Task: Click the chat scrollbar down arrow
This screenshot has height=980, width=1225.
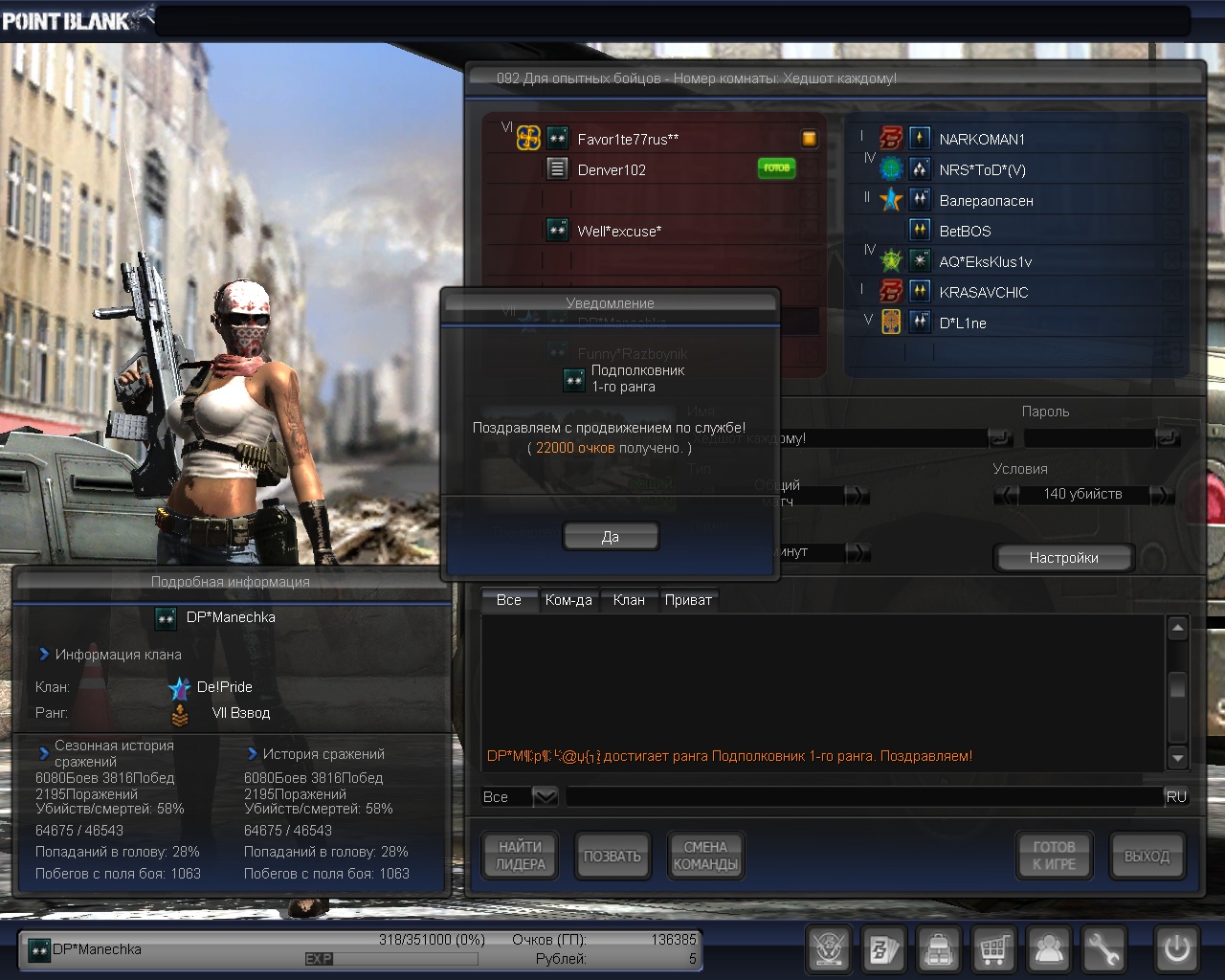Action: click(1178, 758)
